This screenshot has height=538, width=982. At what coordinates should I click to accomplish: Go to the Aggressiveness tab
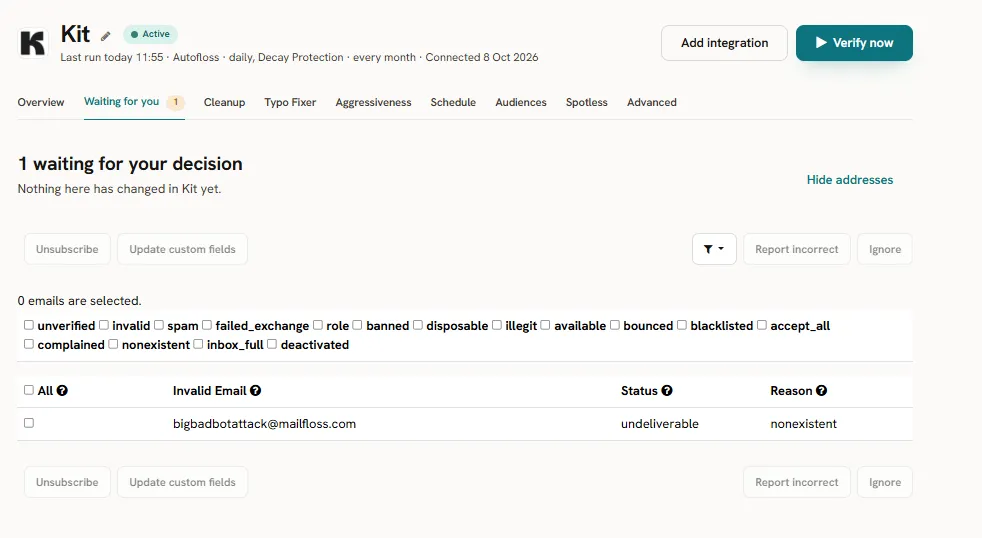(373, 102)
